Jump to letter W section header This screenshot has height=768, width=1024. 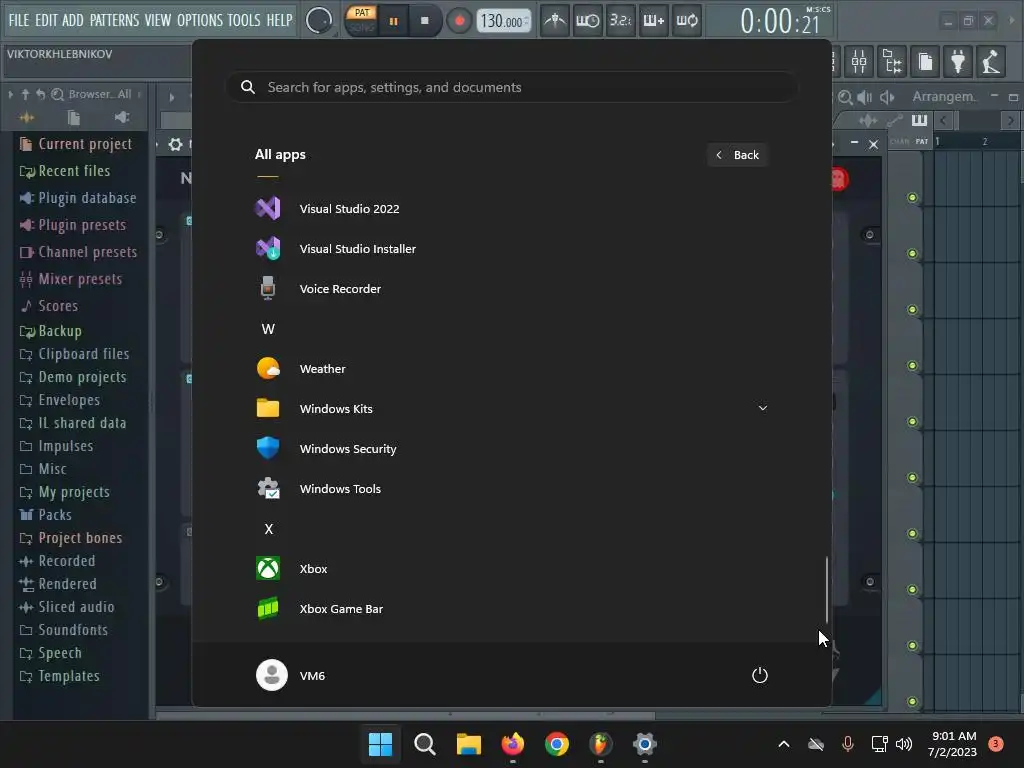268,329
